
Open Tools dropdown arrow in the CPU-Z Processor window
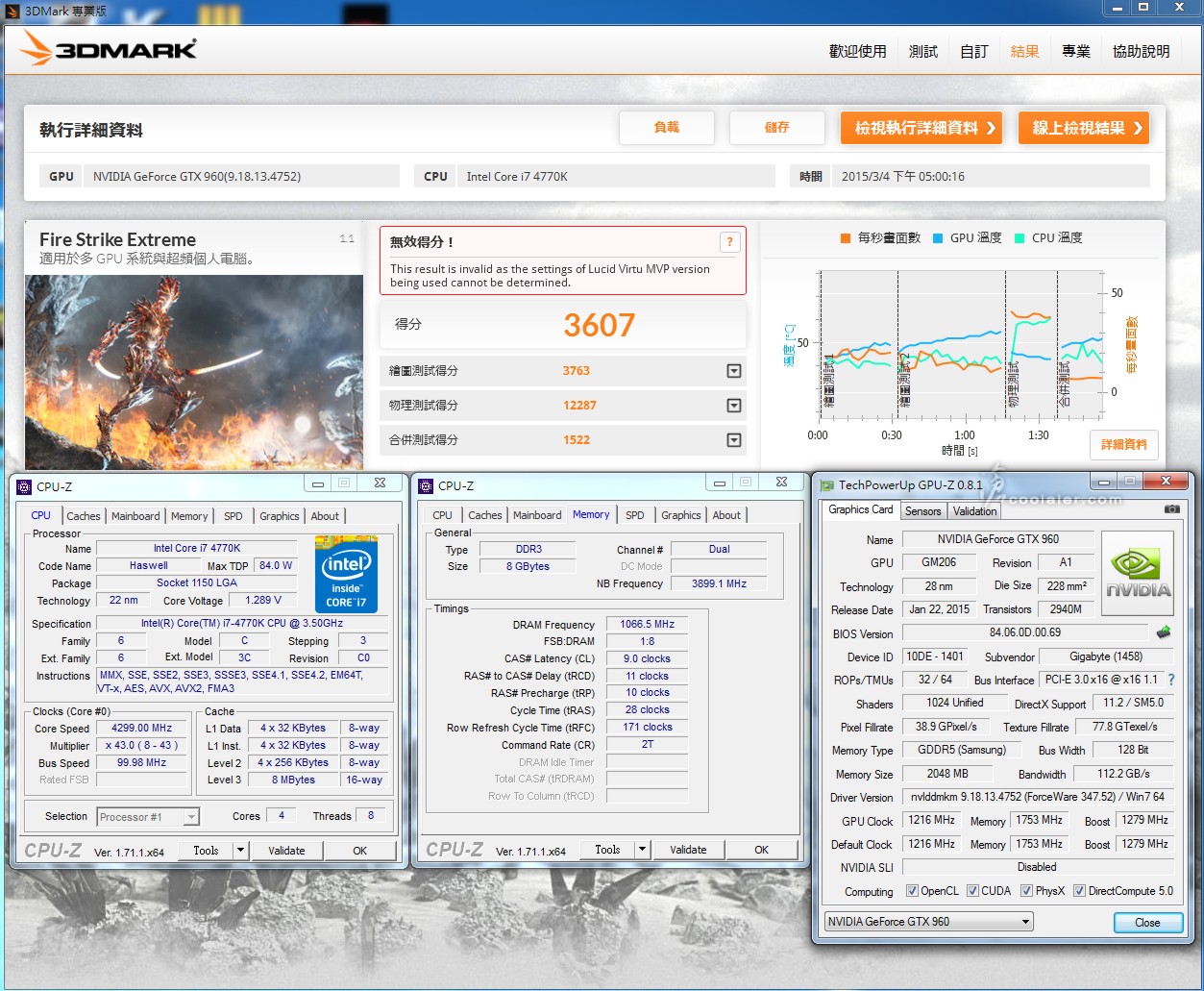pyautogui.click(x=240, y=851)
